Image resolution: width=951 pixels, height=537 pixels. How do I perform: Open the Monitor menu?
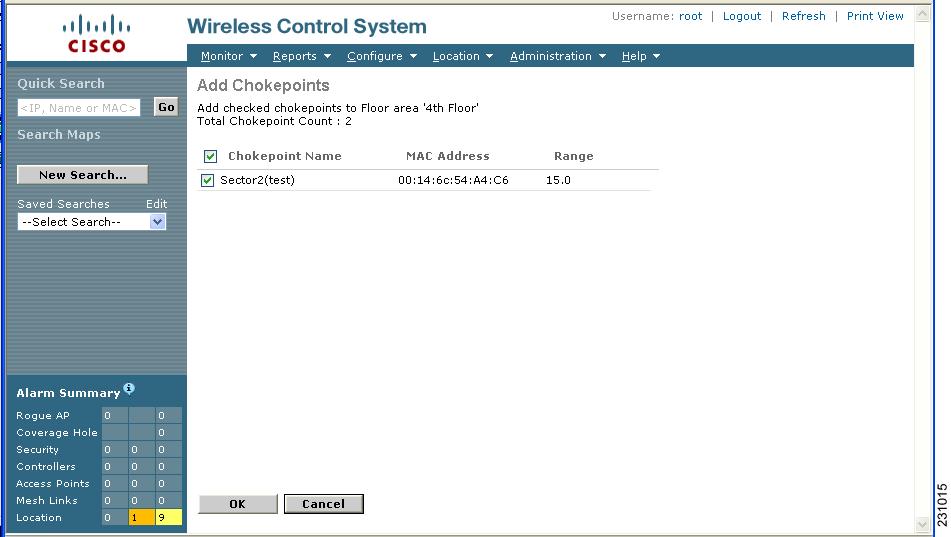pyautogui.click(x=229, y=56)
